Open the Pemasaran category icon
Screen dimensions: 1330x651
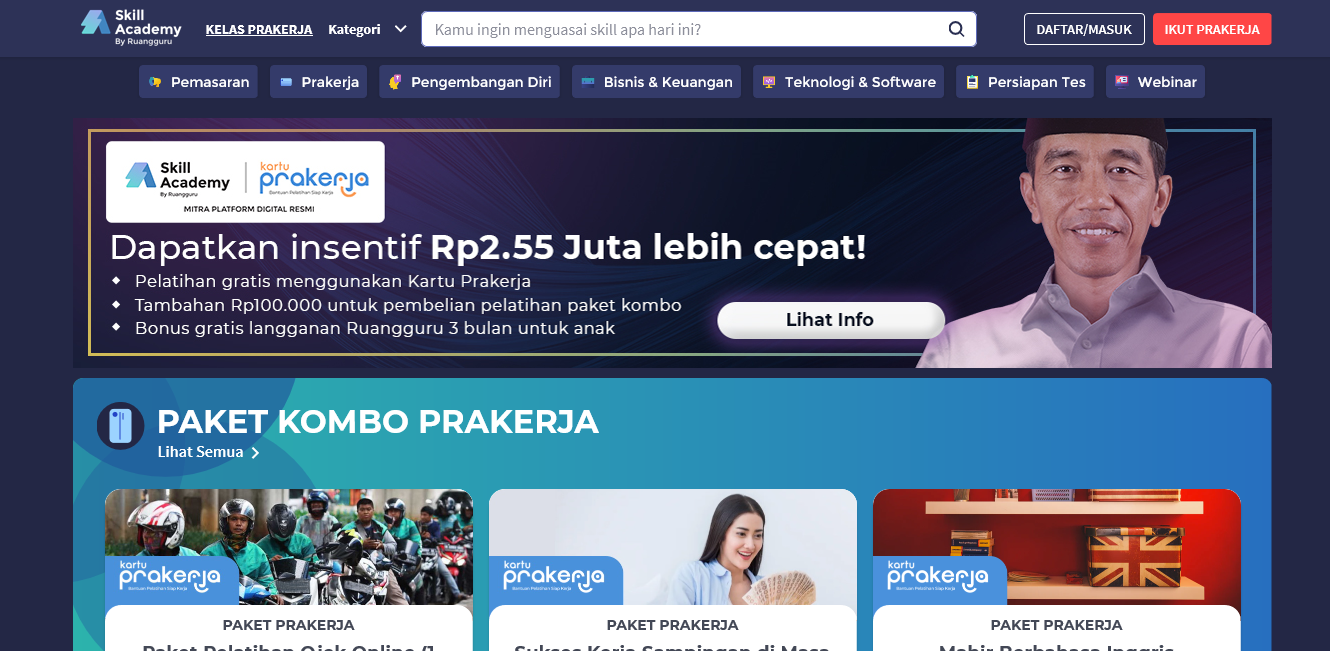coord(155,82)
